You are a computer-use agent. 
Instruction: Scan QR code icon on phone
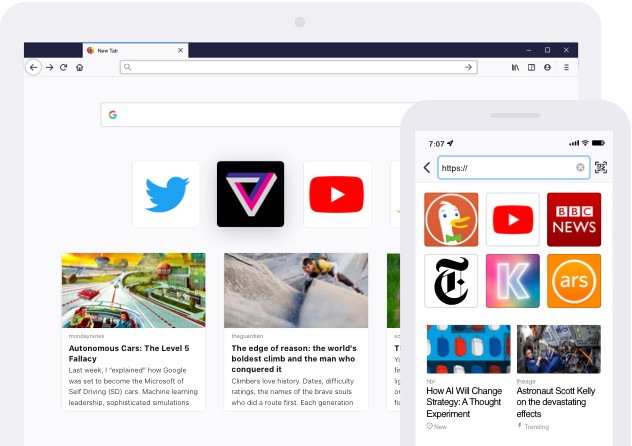[x=601, y=168]
